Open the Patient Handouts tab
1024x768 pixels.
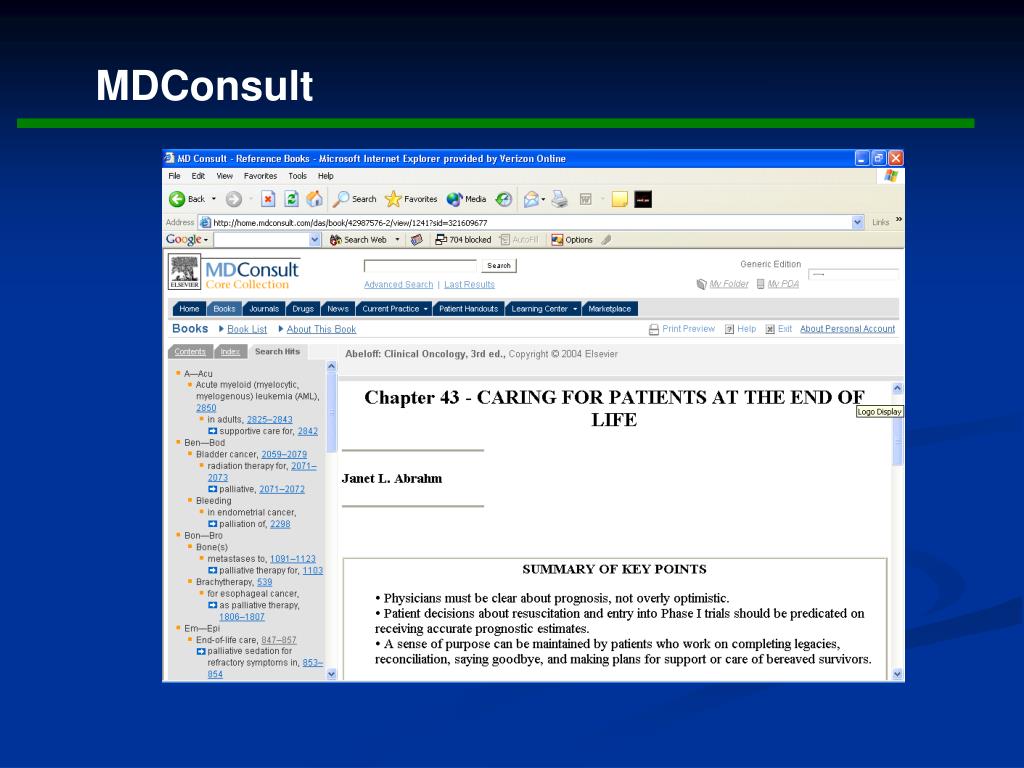coord(468,309)
